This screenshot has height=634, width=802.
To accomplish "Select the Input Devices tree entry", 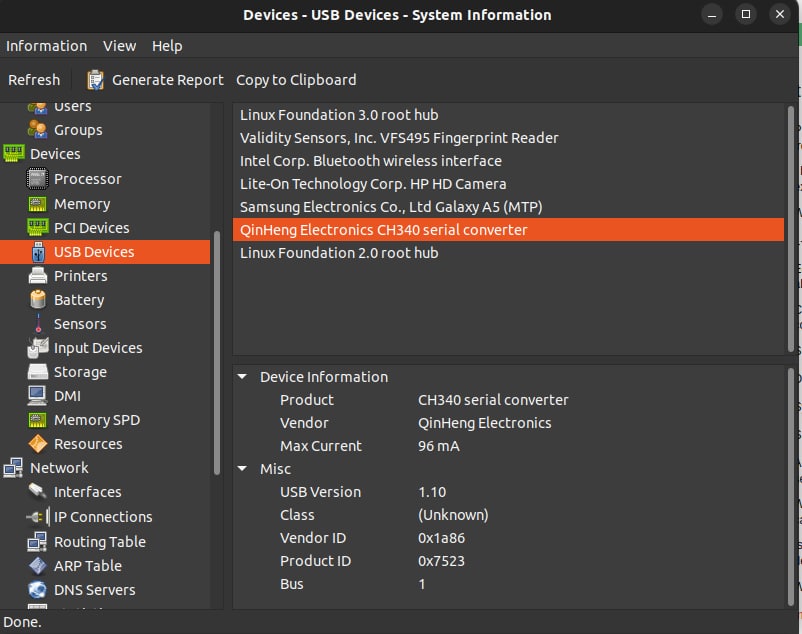I will tap(97, 348).
